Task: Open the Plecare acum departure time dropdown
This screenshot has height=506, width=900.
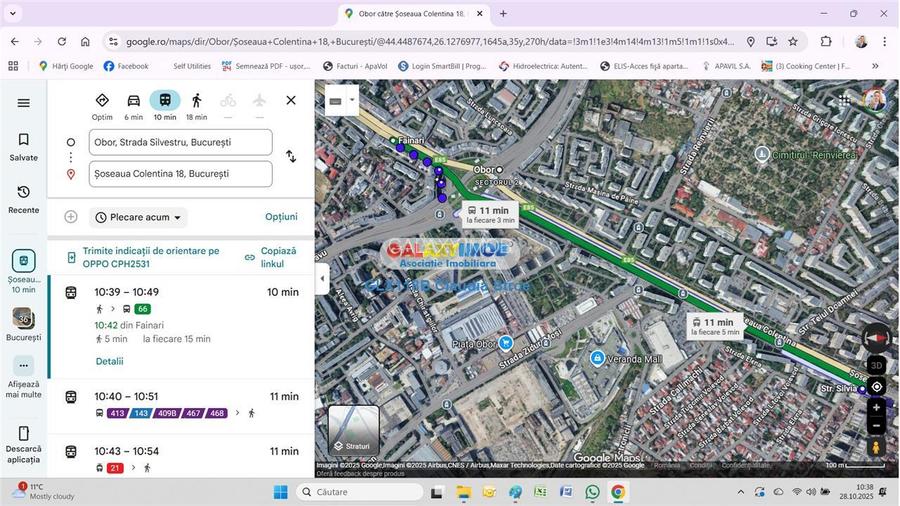Action: click(138, 217)
